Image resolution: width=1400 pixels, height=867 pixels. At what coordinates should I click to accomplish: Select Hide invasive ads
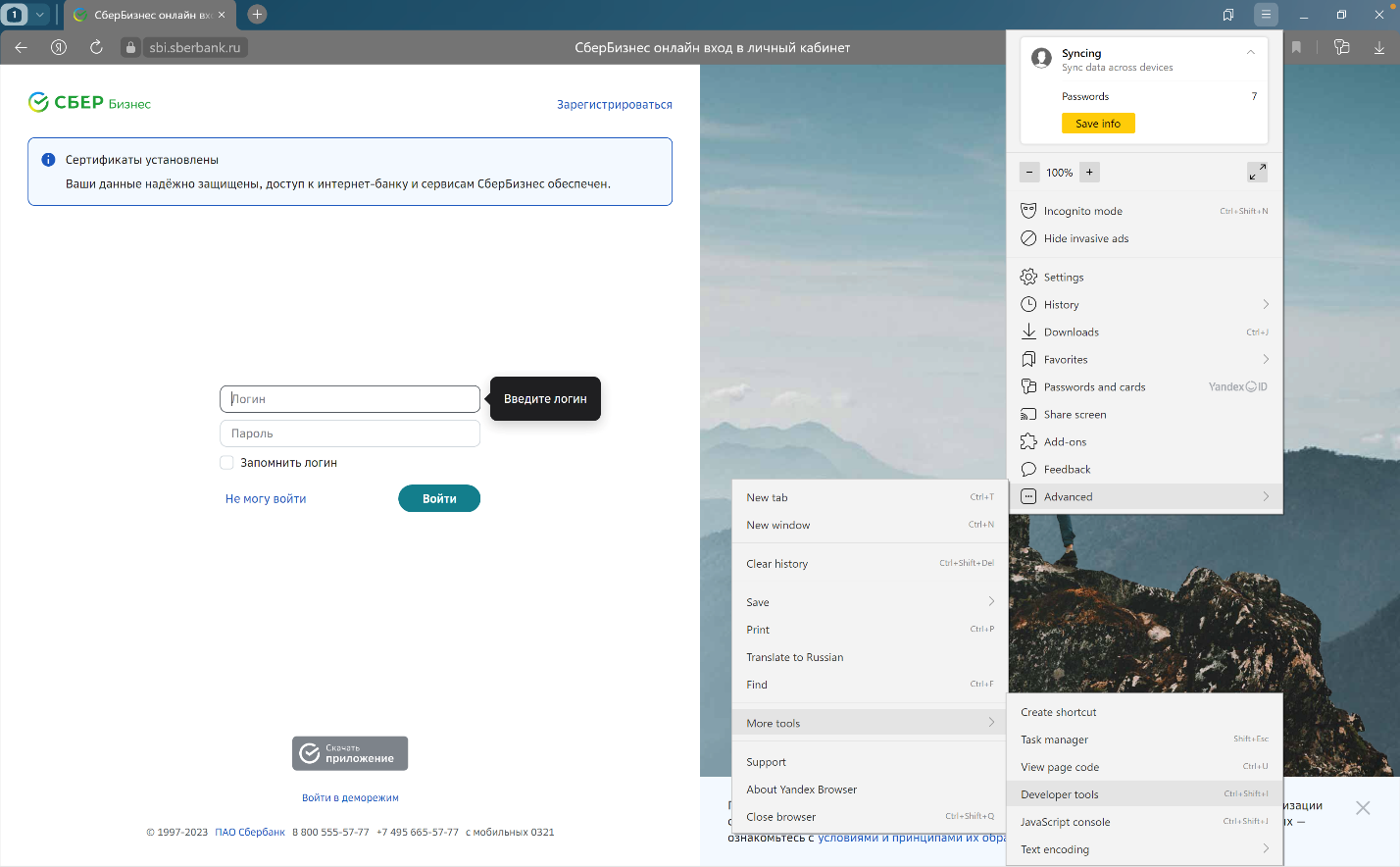[x=1144, y=238]
